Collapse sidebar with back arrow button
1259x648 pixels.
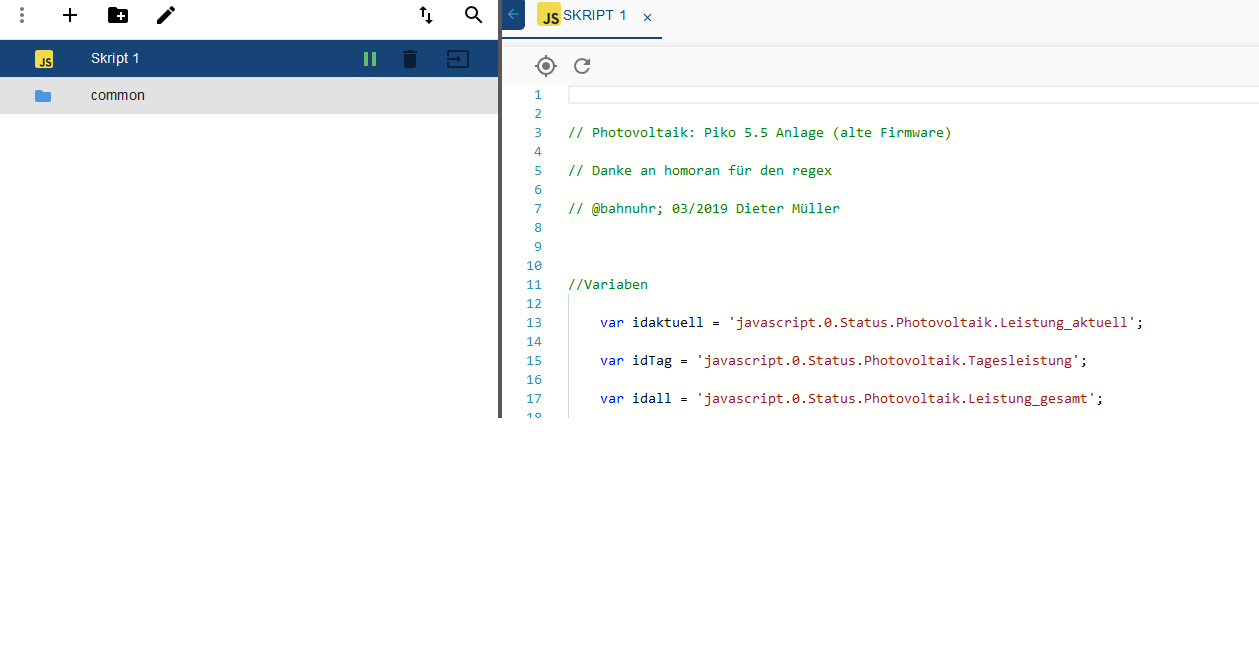(513, 15)
